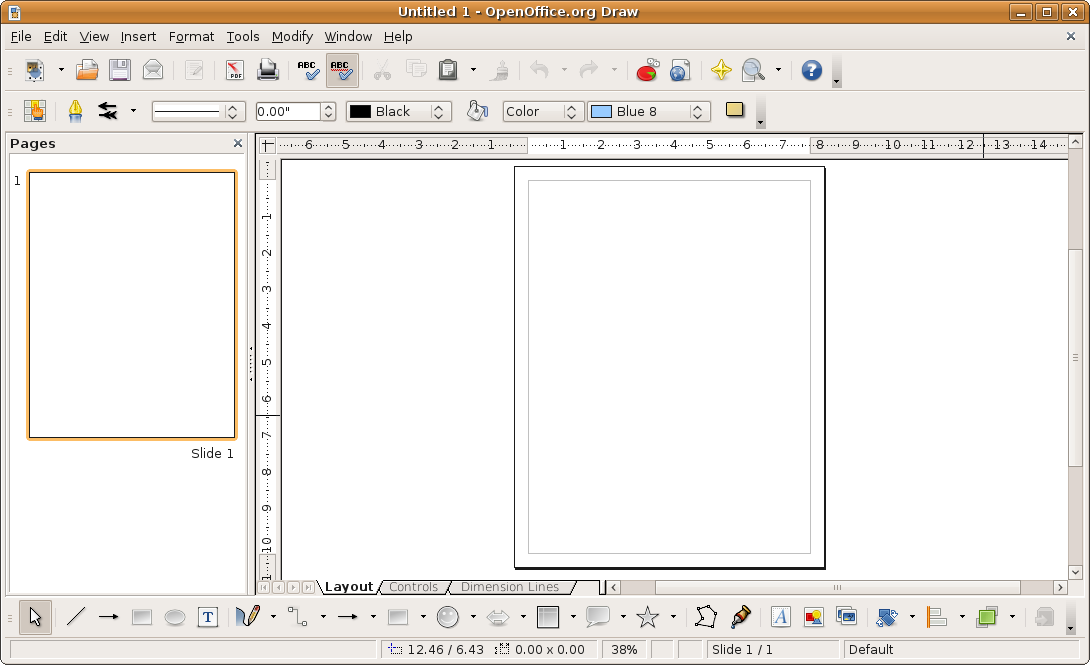Increase line width with stepper

coord(329,107)
